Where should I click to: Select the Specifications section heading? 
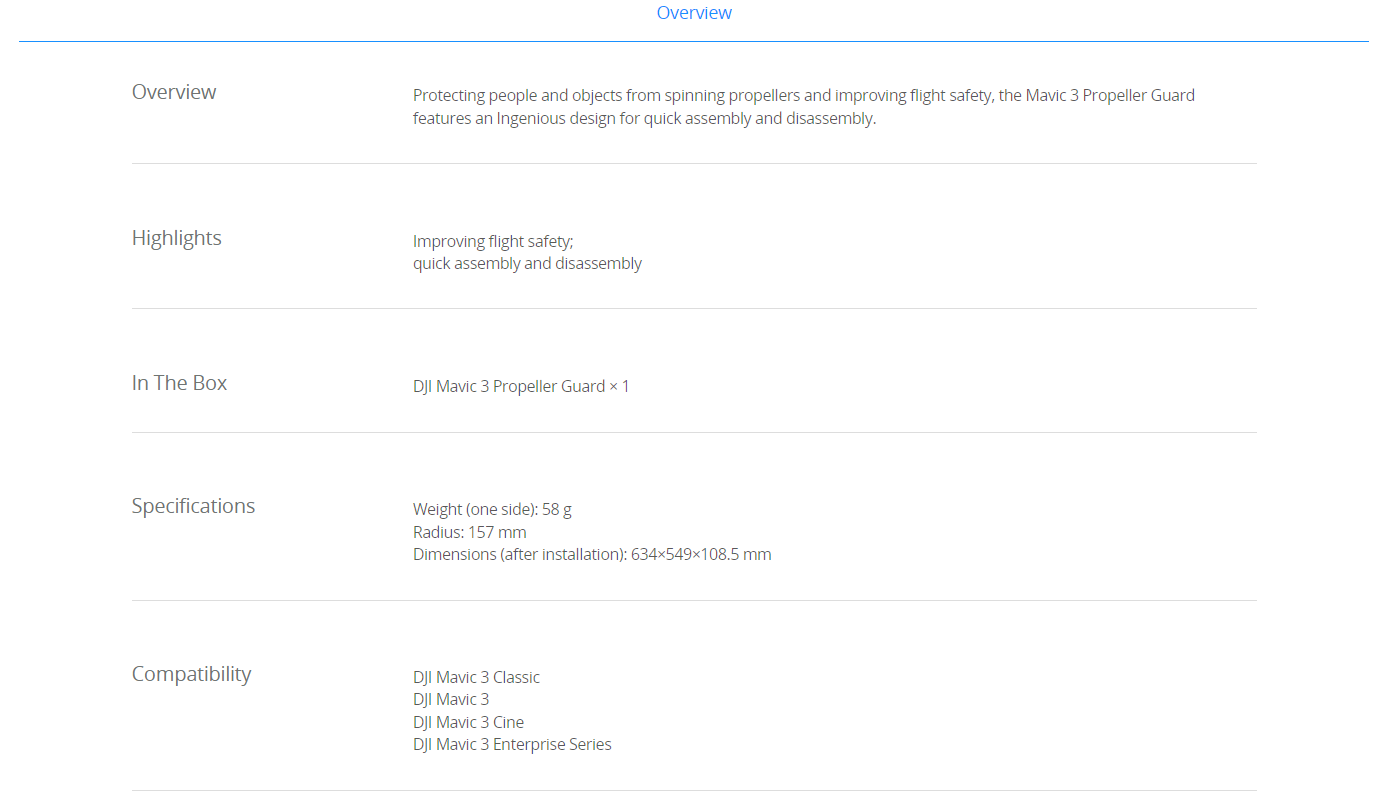[194, 506]
